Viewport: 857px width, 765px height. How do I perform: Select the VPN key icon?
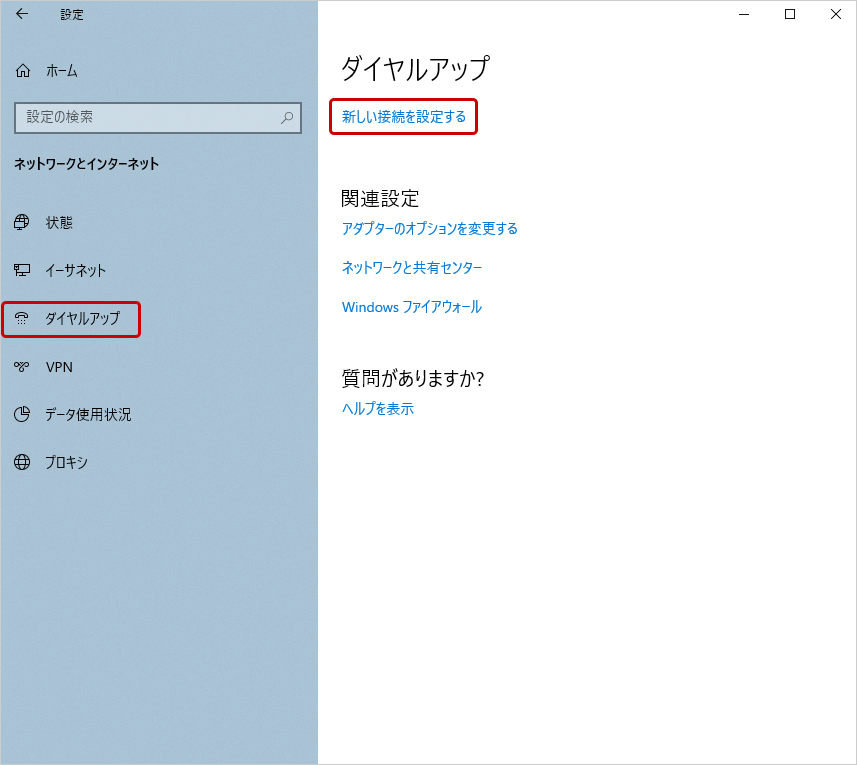[x=22, y=367]
